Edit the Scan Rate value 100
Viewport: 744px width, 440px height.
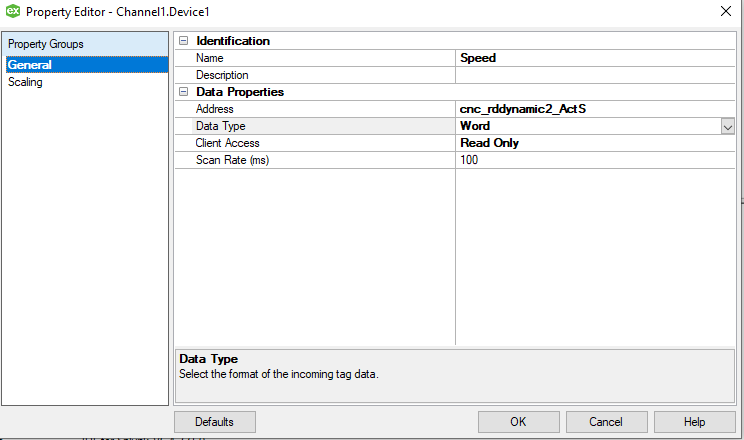[x=595, y=160]
